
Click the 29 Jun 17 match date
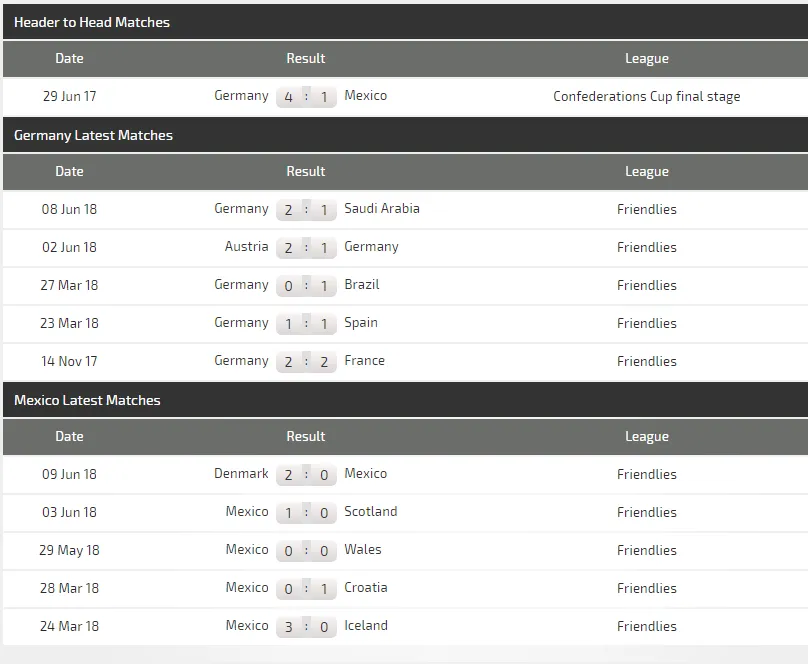tap(69, 97)
